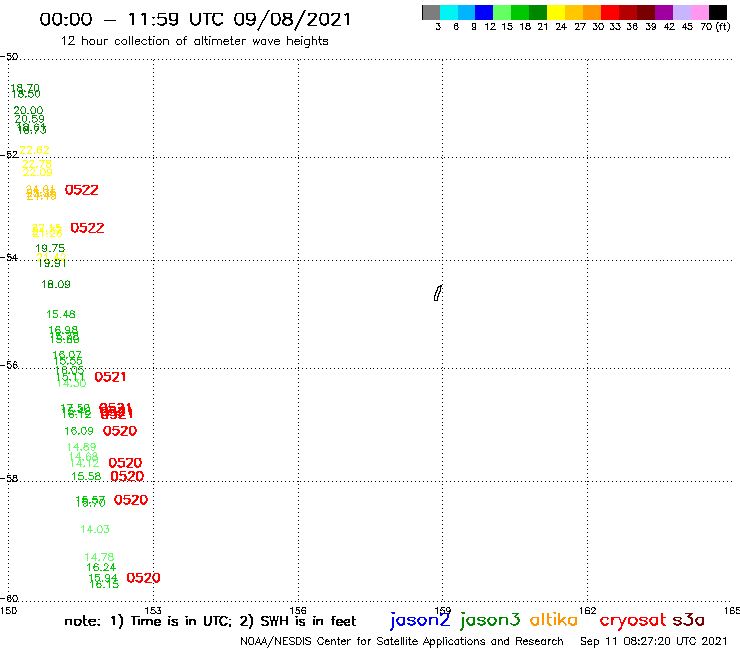Click the '-56' latitude axis label
Screen dimensions: 740x650
coord(9,365)
